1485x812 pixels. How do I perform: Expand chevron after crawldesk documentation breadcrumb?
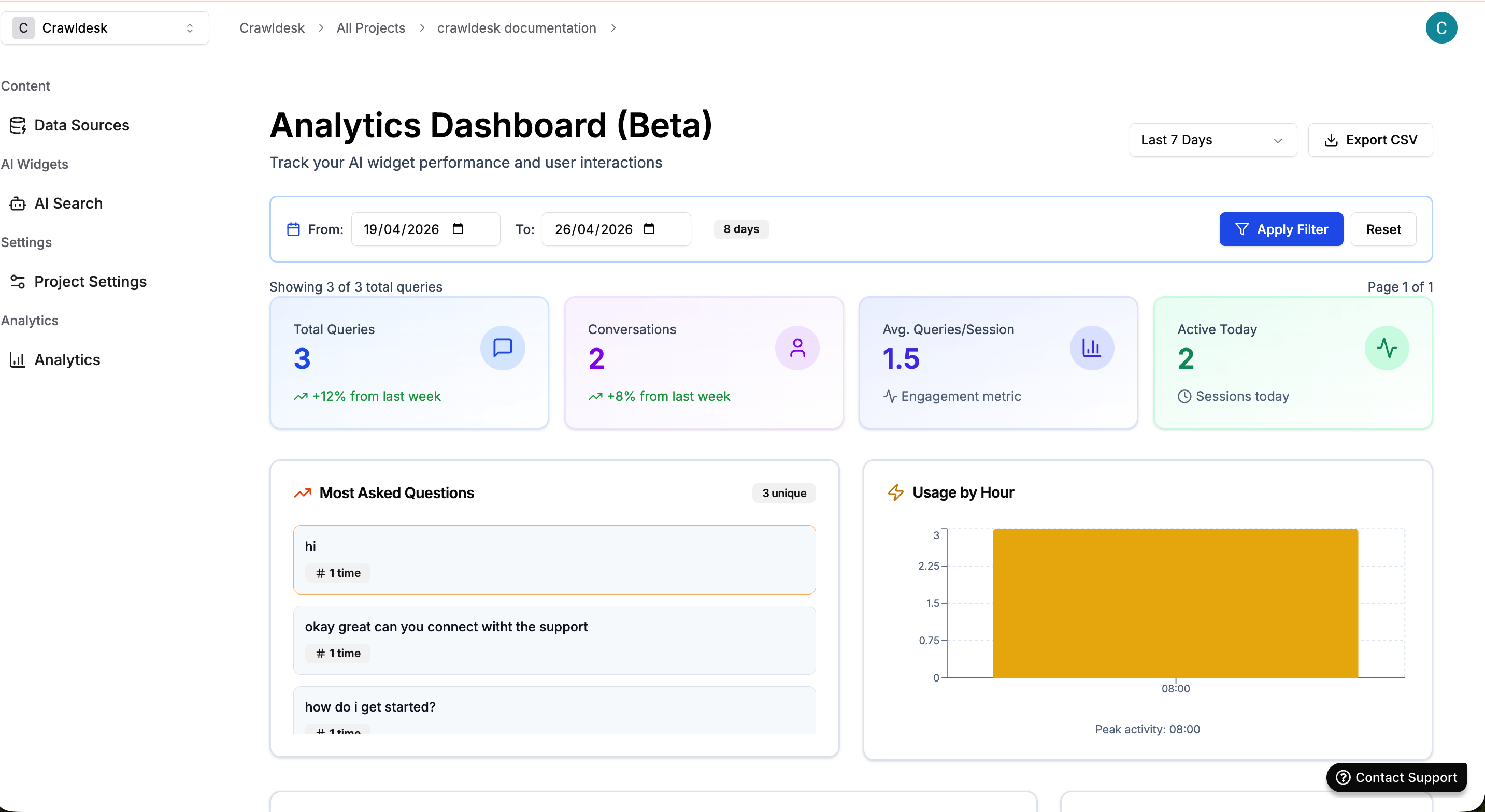point(613,27)
